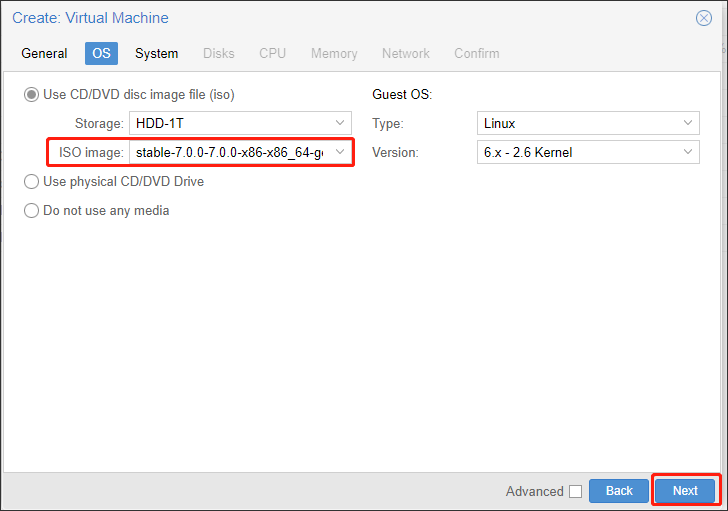Select Use physical CD/DVD Drive option
The width and height of the screenshot is (728, 511).
click(x=31, y=181)
